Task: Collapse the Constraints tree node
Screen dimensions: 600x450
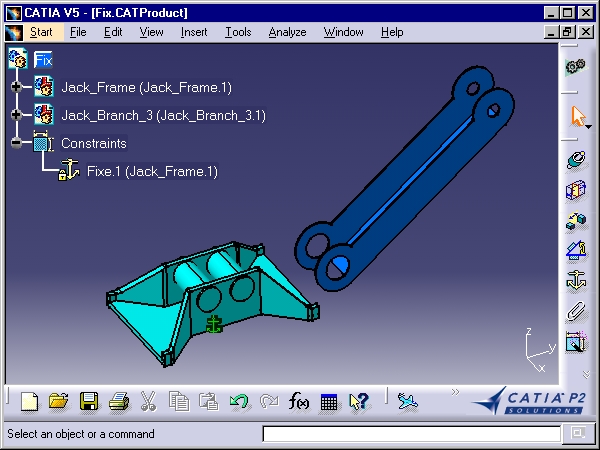Action: [16, 143]
